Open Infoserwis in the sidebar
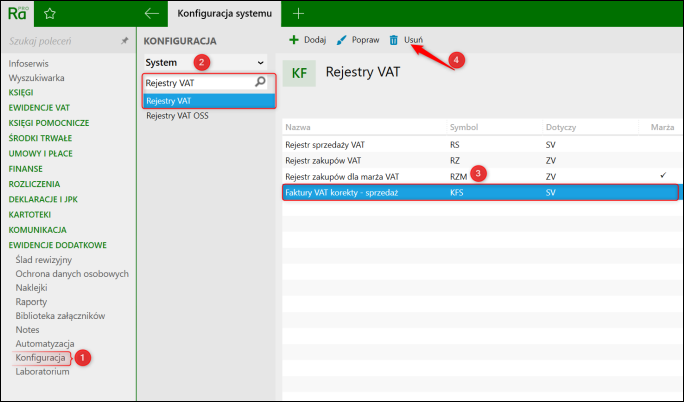The image size is (684, 402). click(28, 64)
